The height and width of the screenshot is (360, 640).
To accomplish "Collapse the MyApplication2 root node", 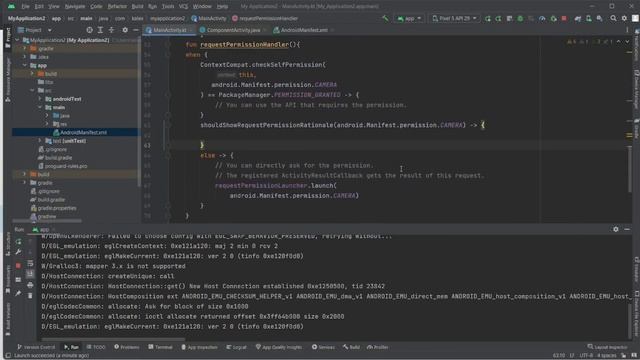I will 18,40.
